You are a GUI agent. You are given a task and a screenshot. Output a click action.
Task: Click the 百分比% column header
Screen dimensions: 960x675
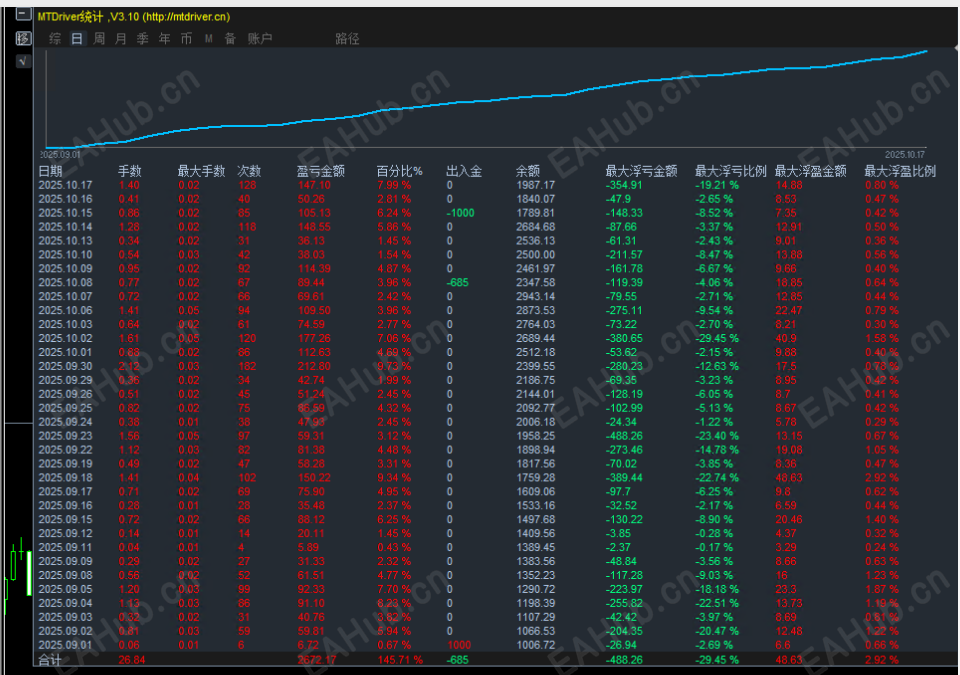(400, 171)
